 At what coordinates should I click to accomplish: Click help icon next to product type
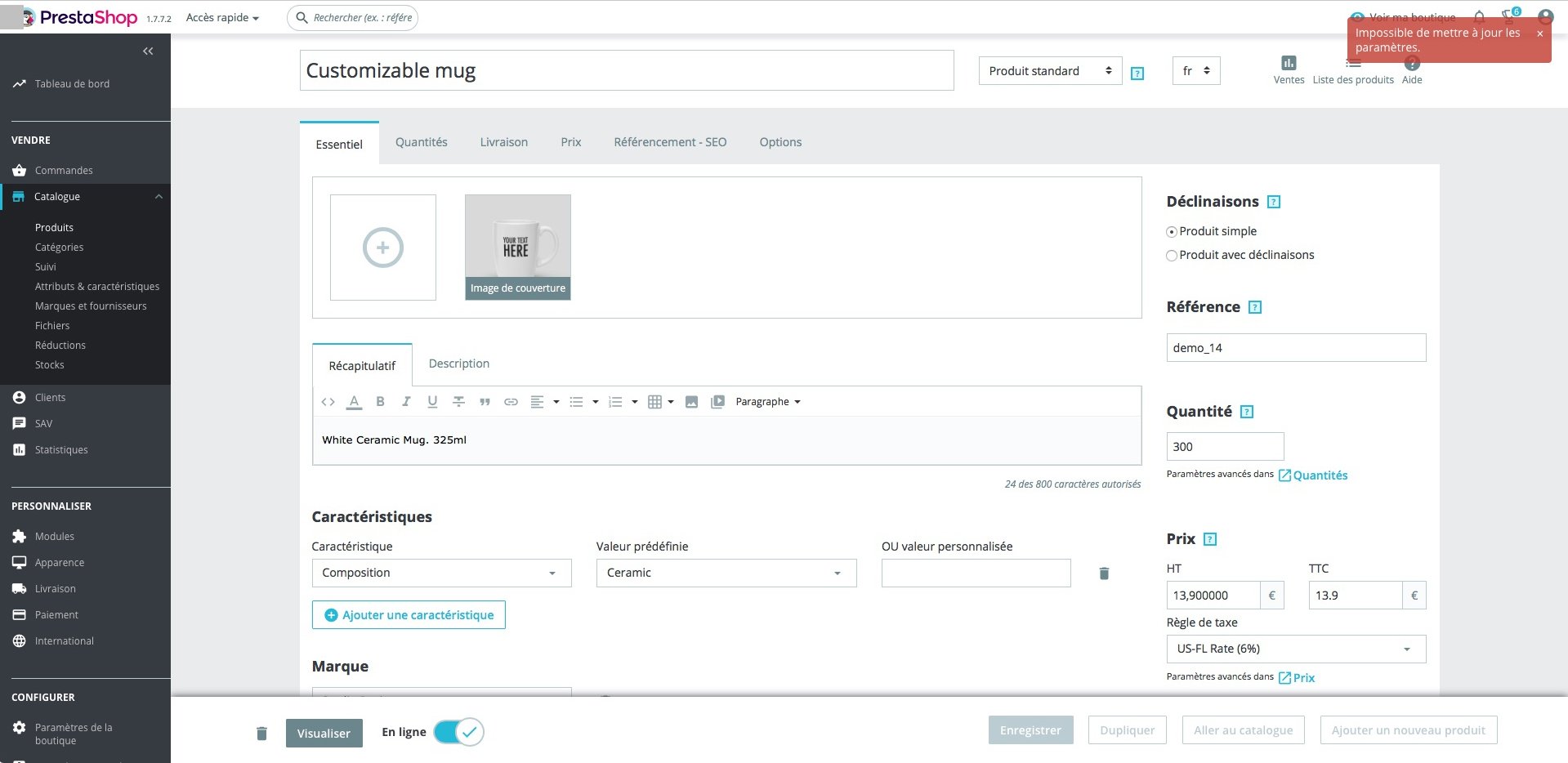click(x=1137, y=74)
